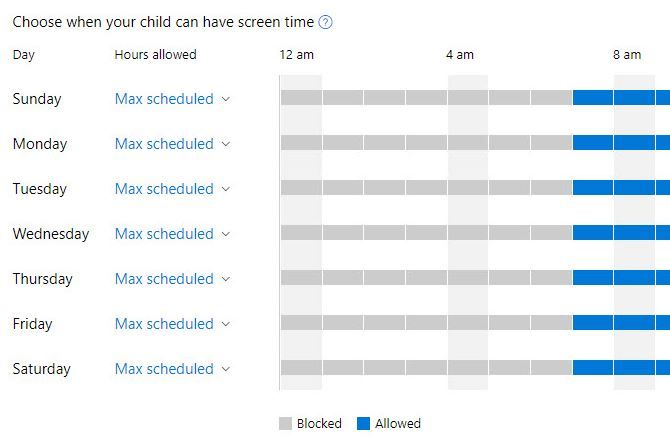Expand Friday's hours allowed chevron
The image size is (670, 444).
pyautogui.click(x=226, y=324)
